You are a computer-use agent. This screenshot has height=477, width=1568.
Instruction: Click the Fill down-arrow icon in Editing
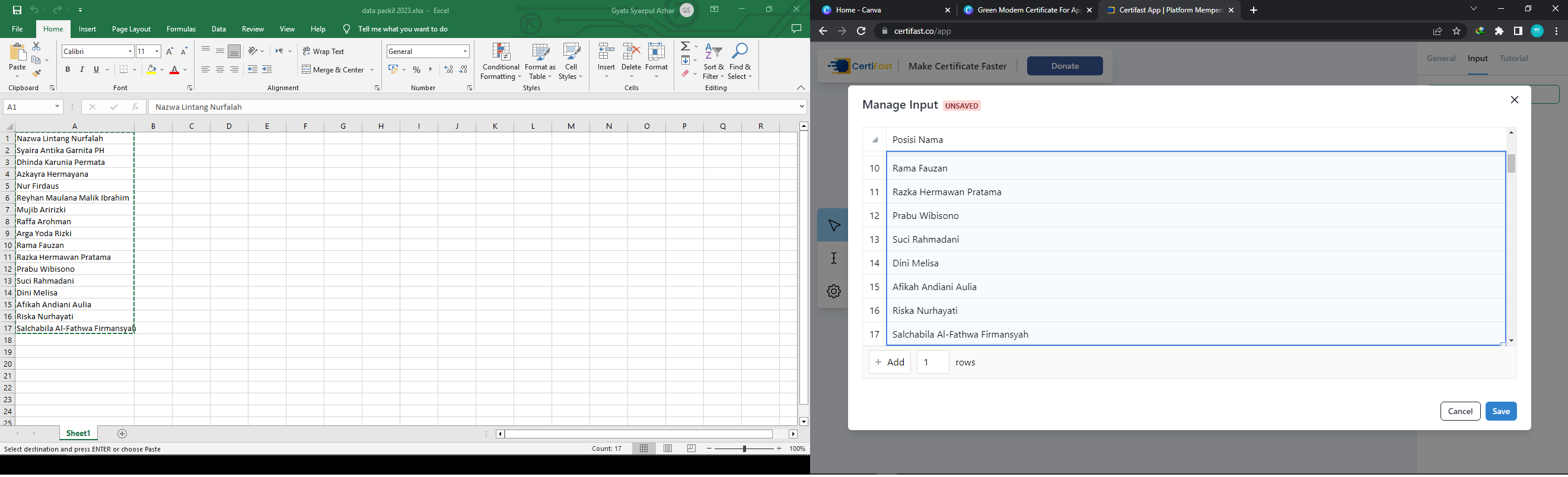[x=686, y=61]
